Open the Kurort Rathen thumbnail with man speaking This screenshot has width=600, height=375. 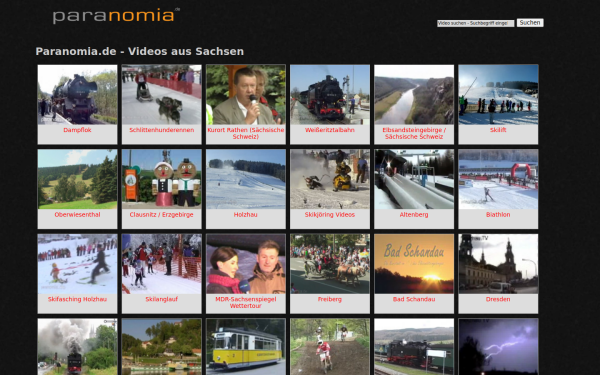[246, 95]
